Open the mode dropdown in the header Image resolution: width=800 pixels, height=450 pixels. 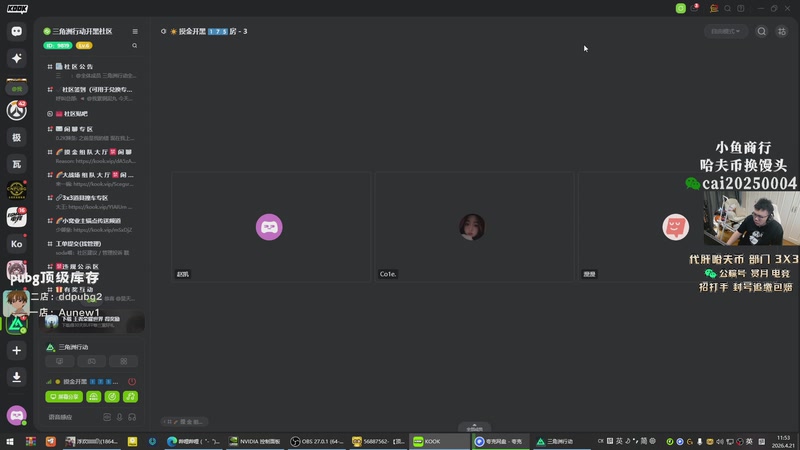pyautogui.click(x=726, y=32)
